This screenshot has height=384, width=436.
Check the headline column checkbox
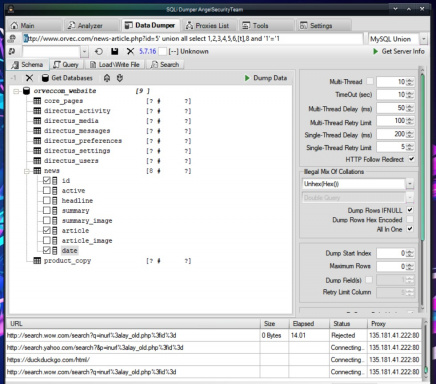47,200
